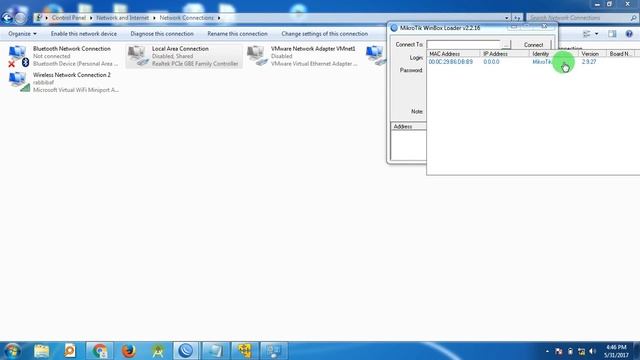Open the network status tray icon
This screenshot has height=360, width=640.
[x=581, y=351]
